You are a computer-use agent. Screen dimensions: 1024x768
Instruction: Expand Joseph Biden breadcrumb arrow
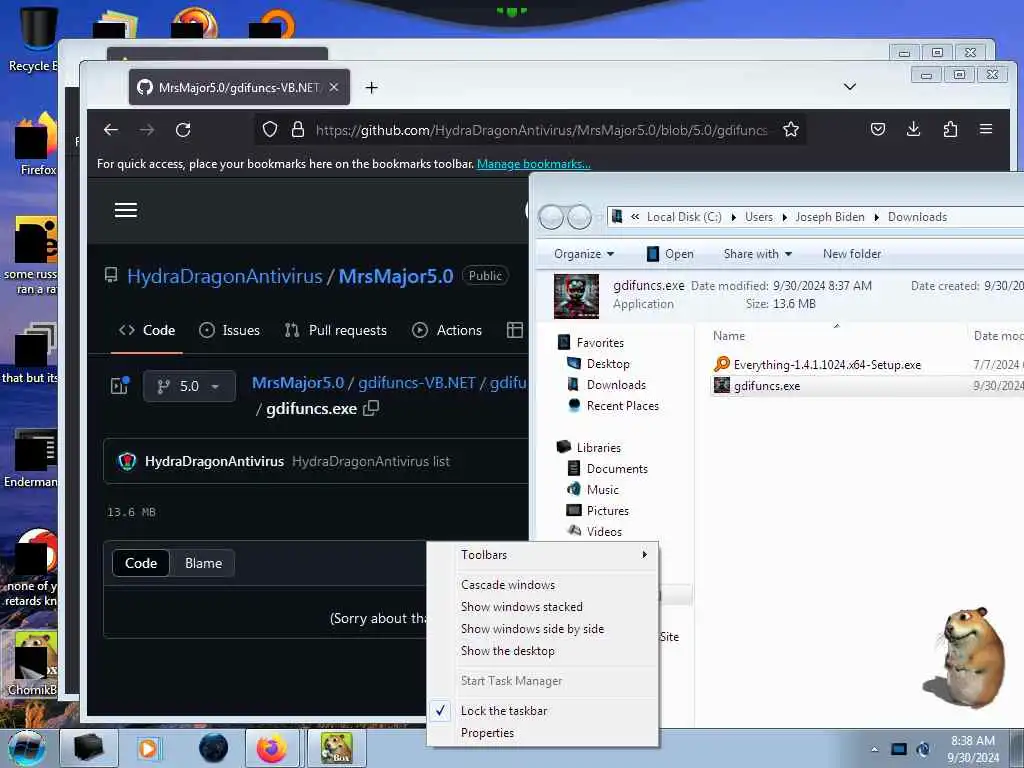[x=876, y=217]
